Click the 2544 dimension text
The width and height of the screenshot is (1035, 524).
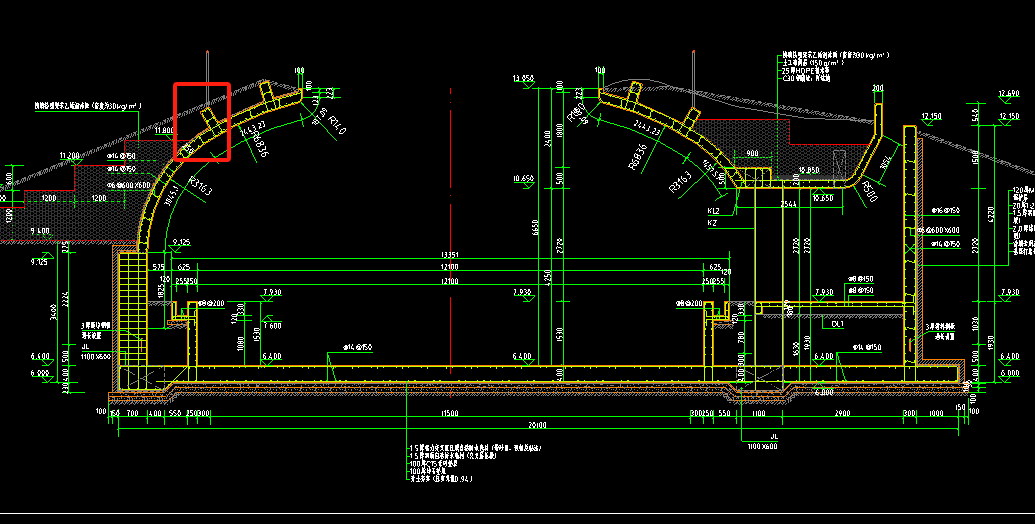click(788, 204)
